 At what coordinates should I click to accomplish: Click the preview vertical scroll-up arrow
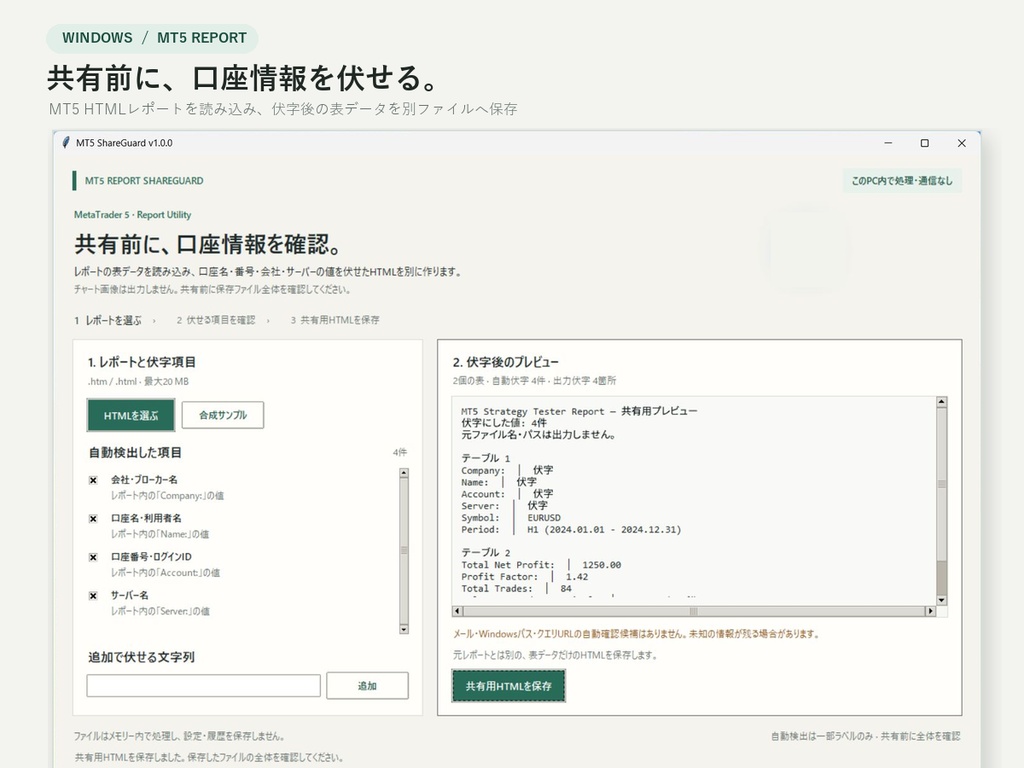pos(942,402)
